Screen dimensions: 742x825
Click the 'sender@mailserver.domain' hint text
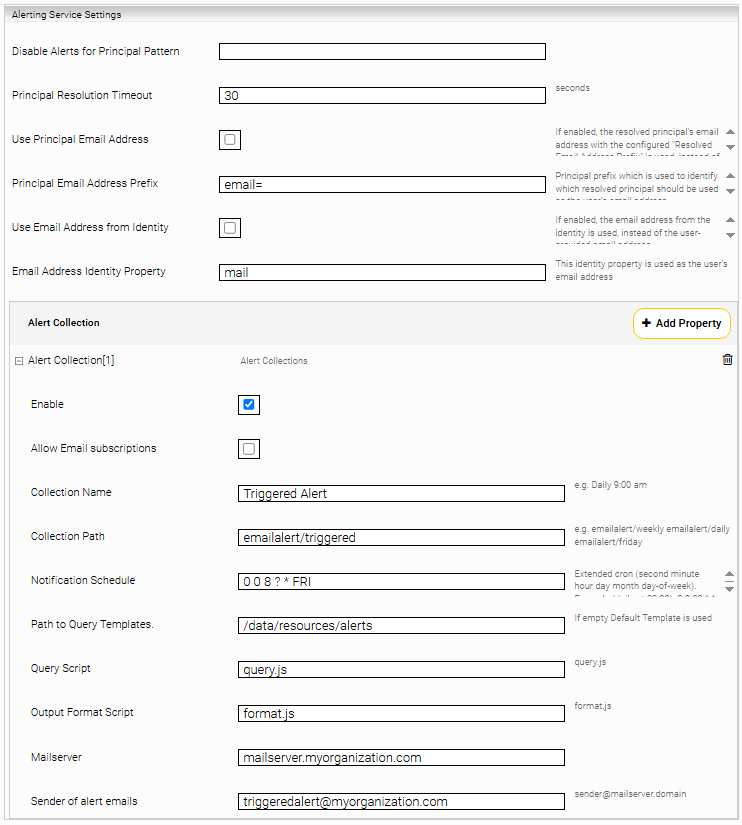[x=630, y=794]
